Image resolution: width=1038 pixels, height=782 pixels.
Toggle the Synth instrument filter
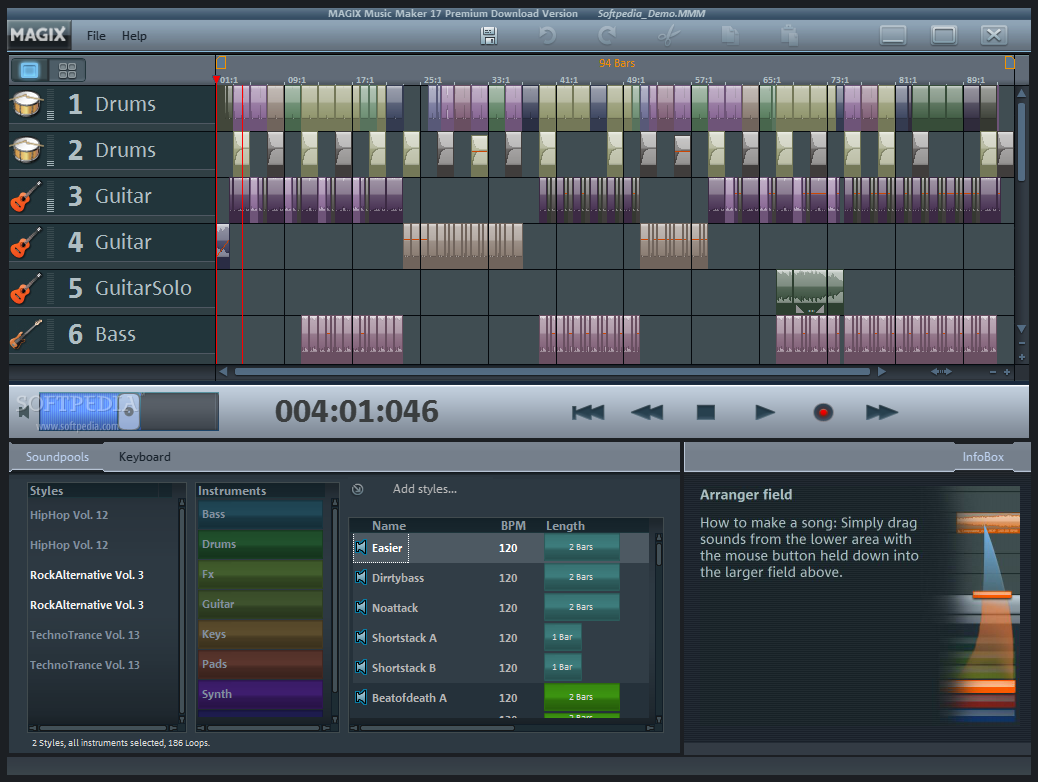[x=260, y=695]
